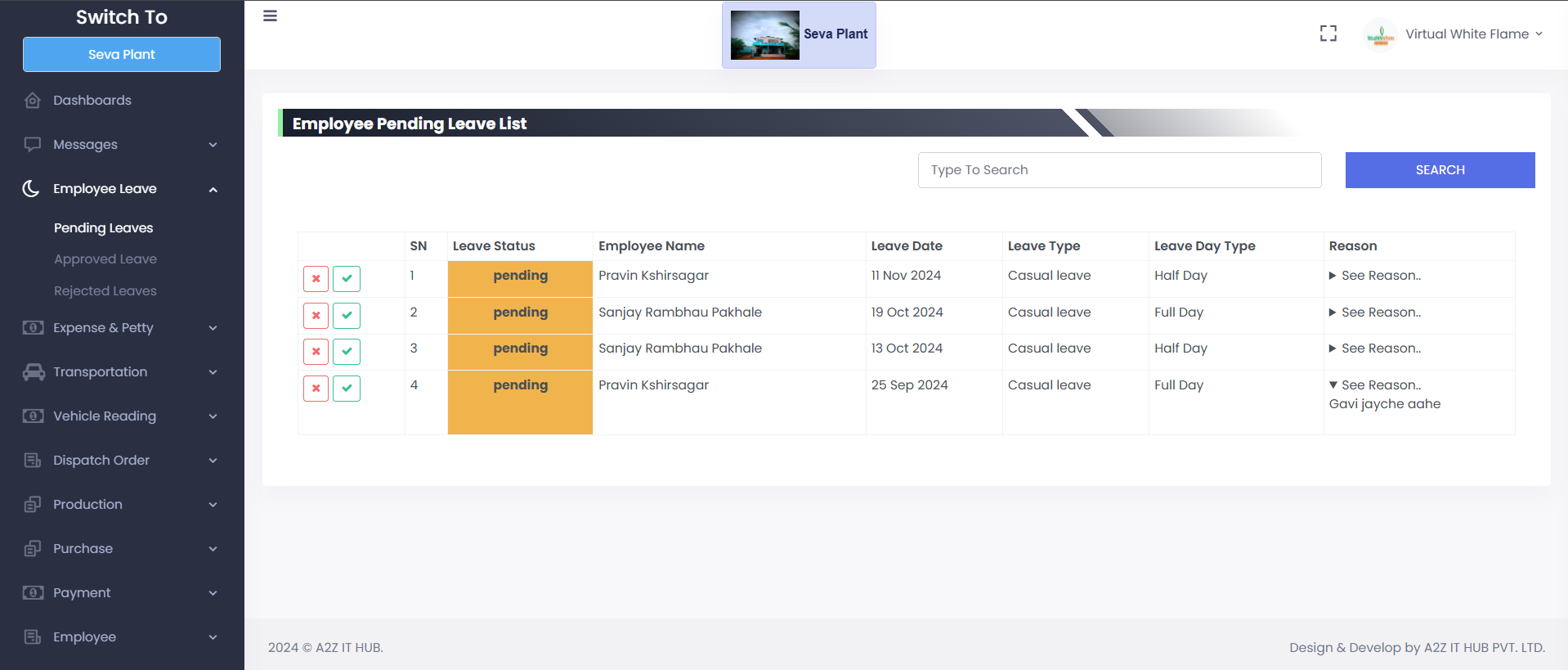Approve Pravin Kshirsagar's 11 Nov leave
1568x670 pixels.
coord(347,279)
